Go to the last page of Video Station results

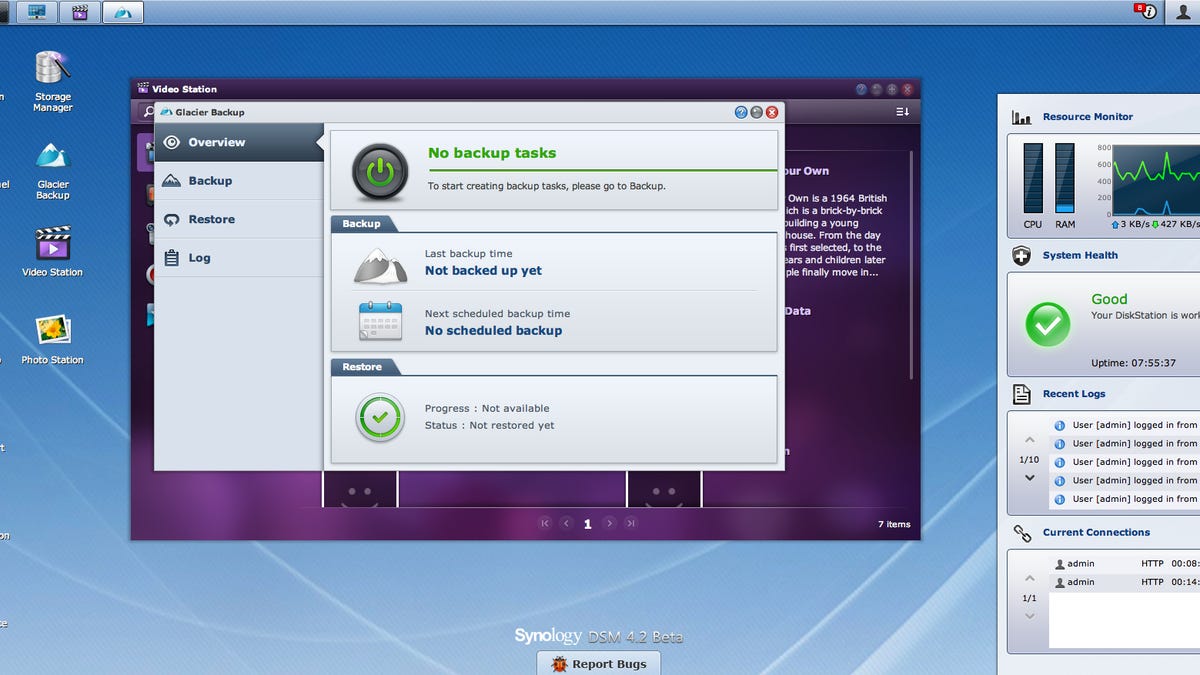coord(632,523)
